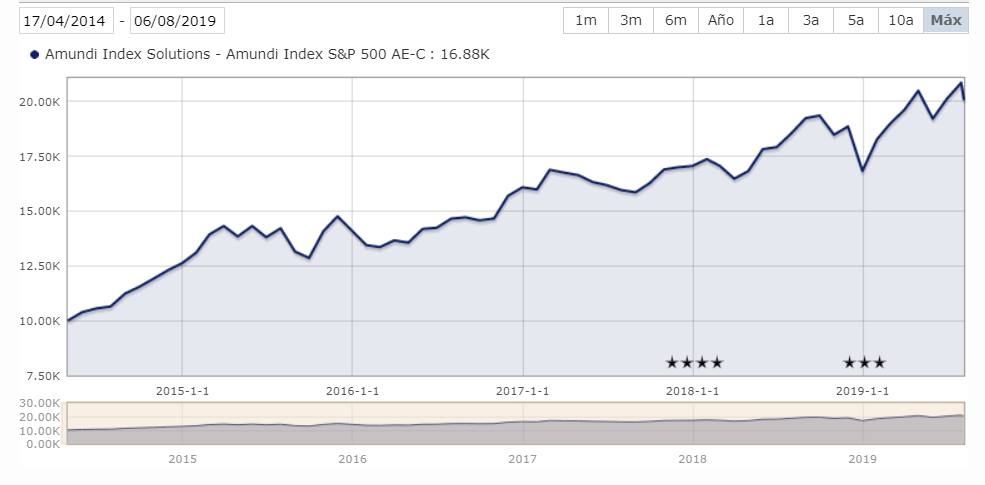Click the line's starting point at 10.00K
This screenshot has width=985, height=485.
coord(68,321)
